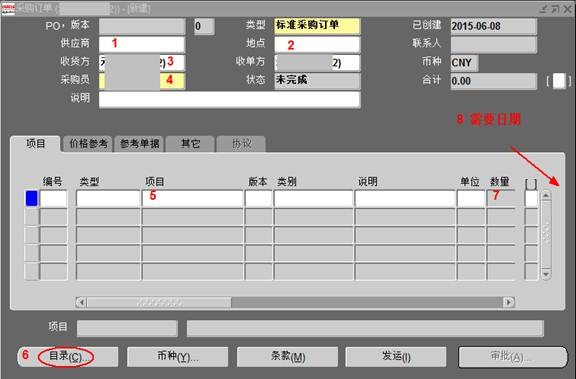Click the 审批(A)... approve button

coord(513,357)
